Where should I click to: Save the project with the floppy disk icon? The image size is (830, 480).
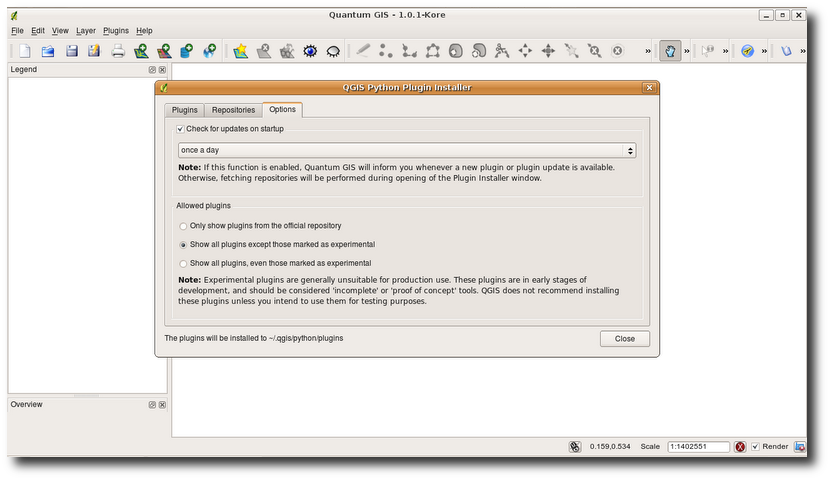(71, 51)
